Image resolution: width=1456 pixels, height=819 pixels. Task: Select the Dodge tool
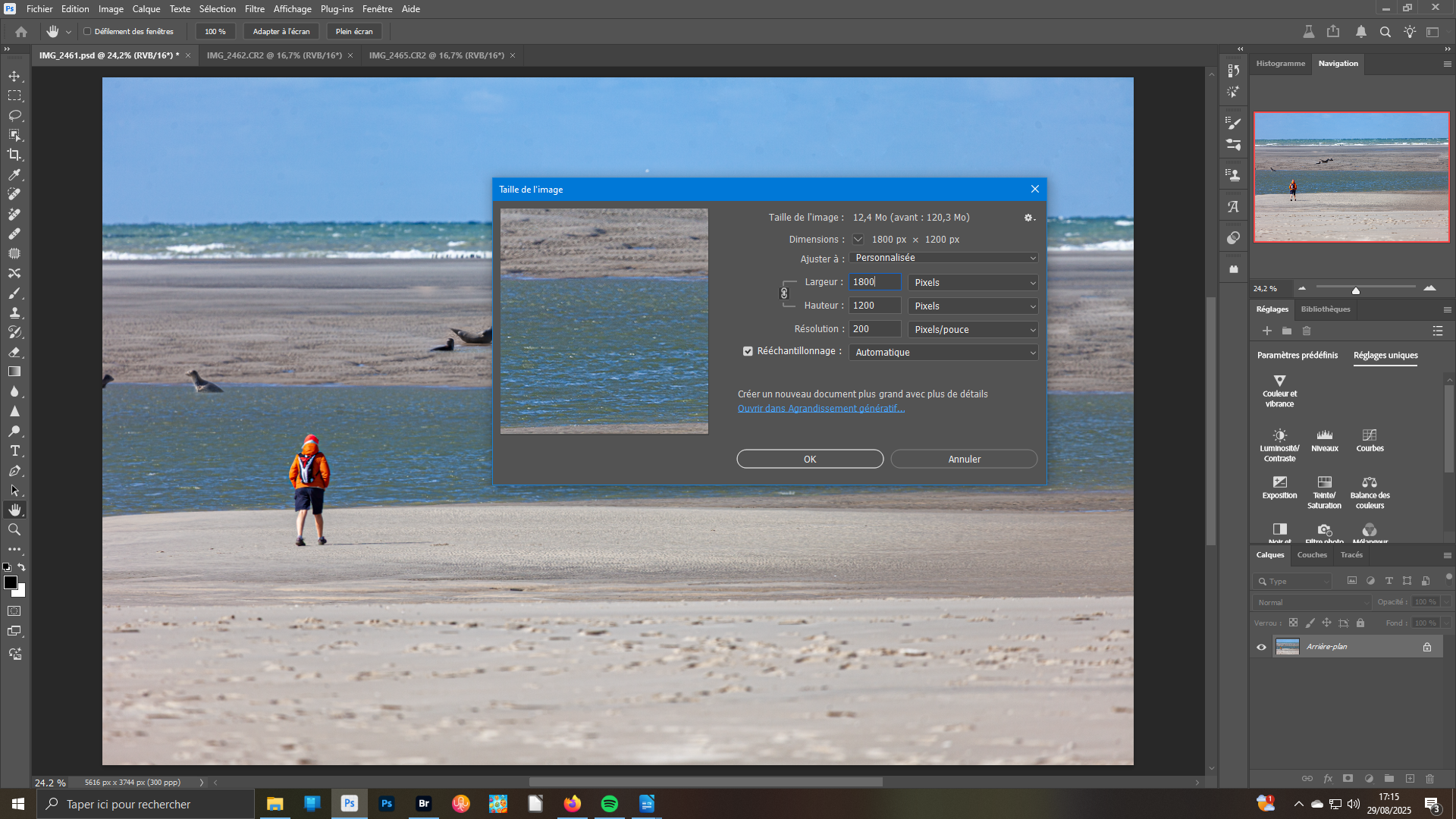point(14,431)
